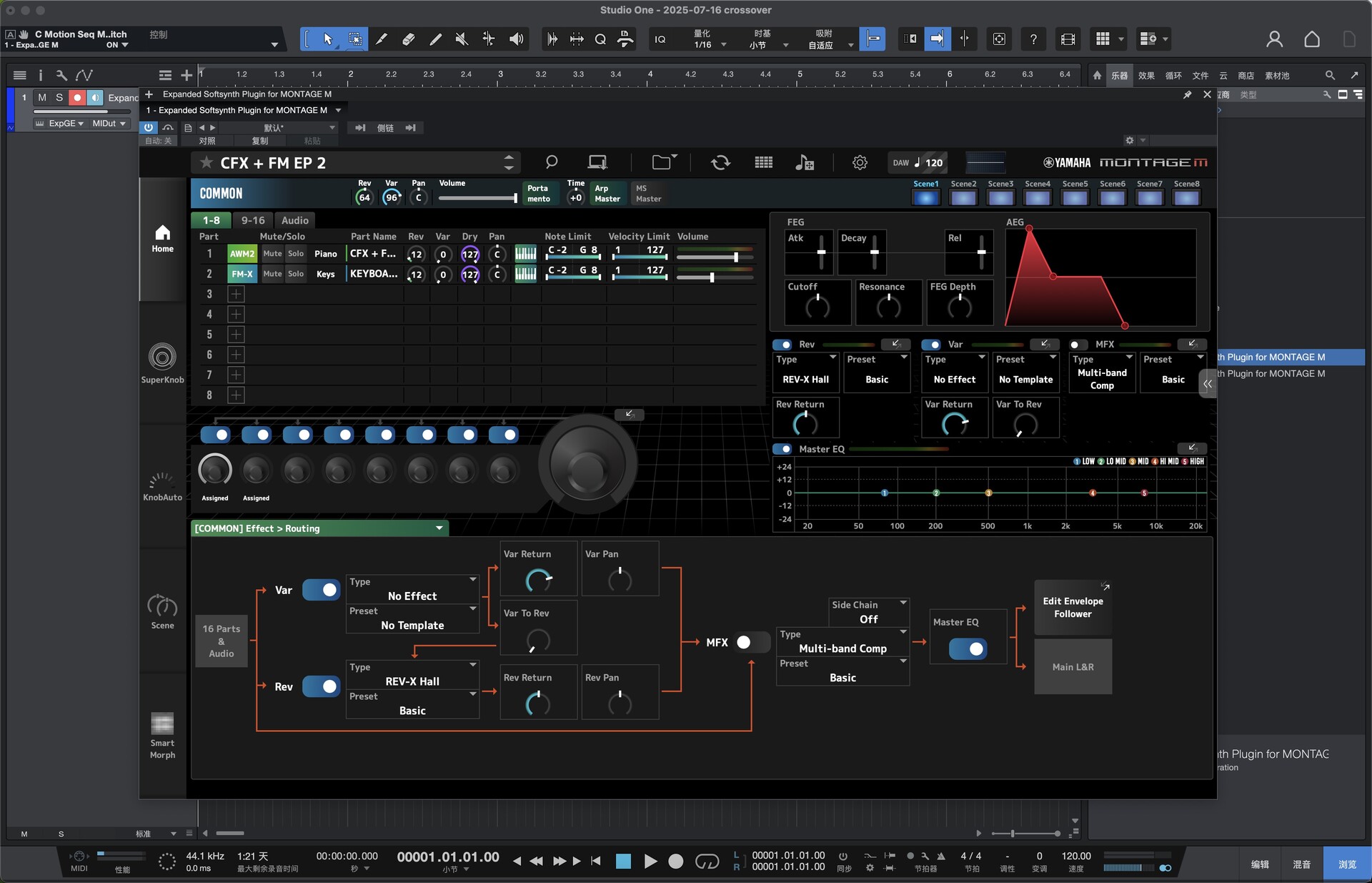Expand the [COMMON] Effect > Routing selector
Screen dimensions: 1372x883
(319, 528)
